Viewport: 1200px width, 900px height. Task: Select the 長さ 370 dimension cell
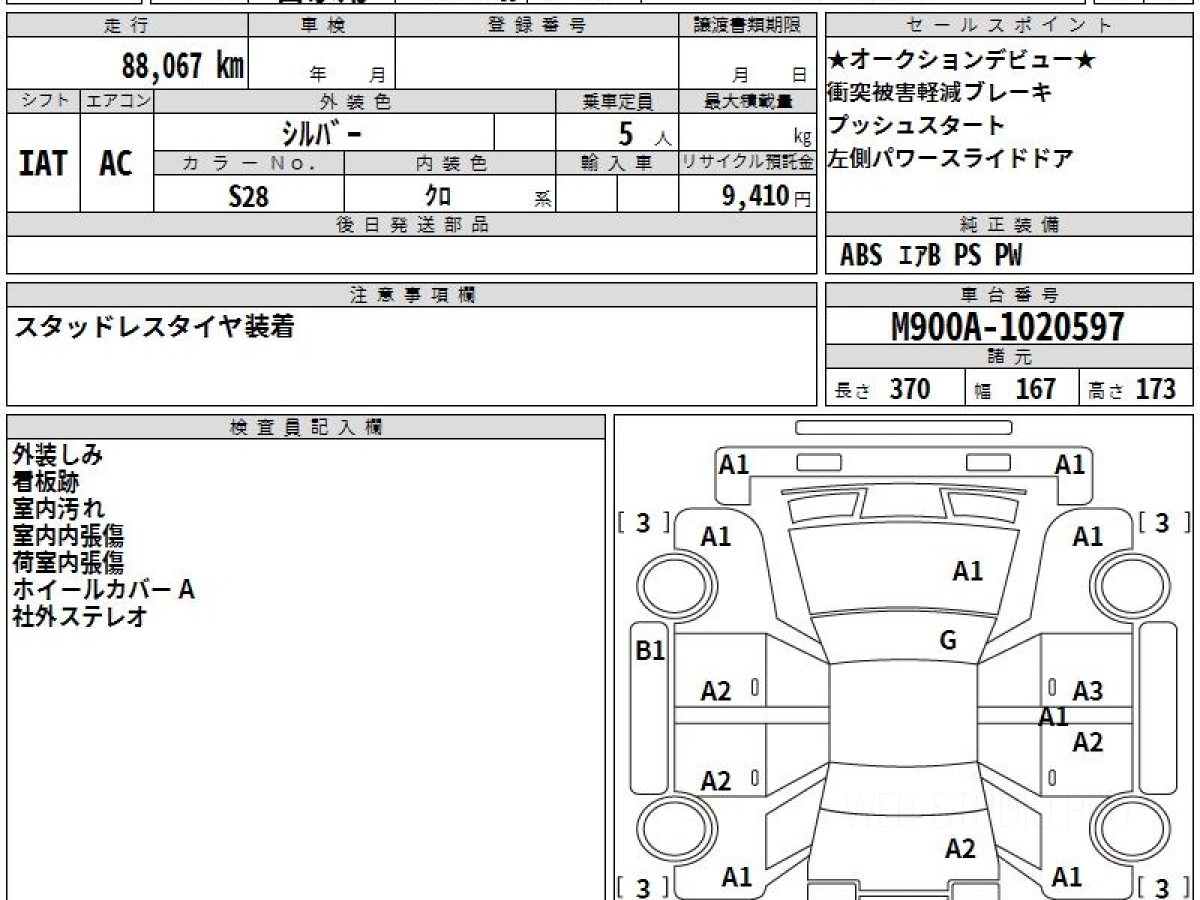click(895, 388)
